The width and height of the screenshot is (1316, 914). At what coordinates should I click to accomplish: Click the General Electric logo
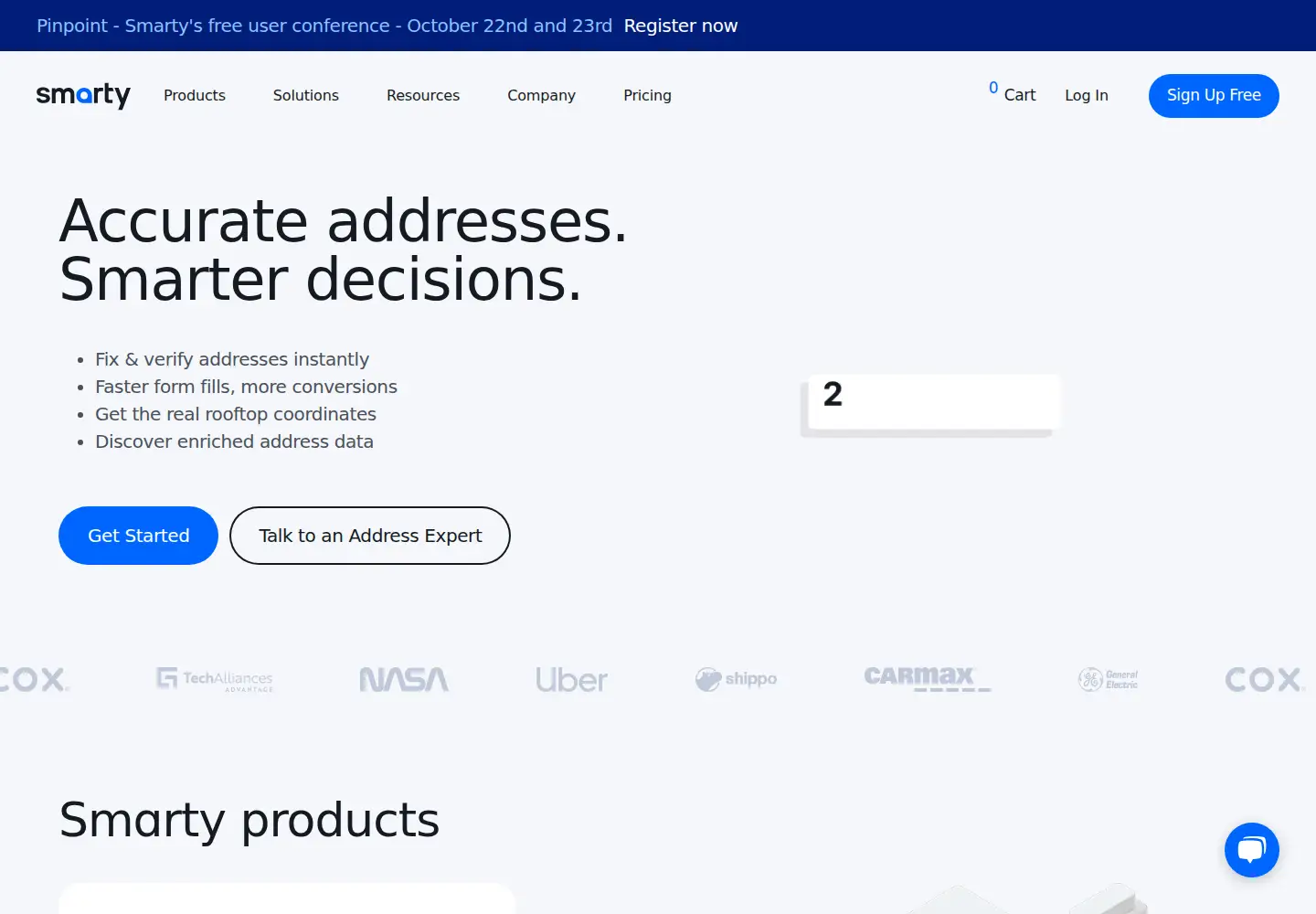coord(1108,679)
